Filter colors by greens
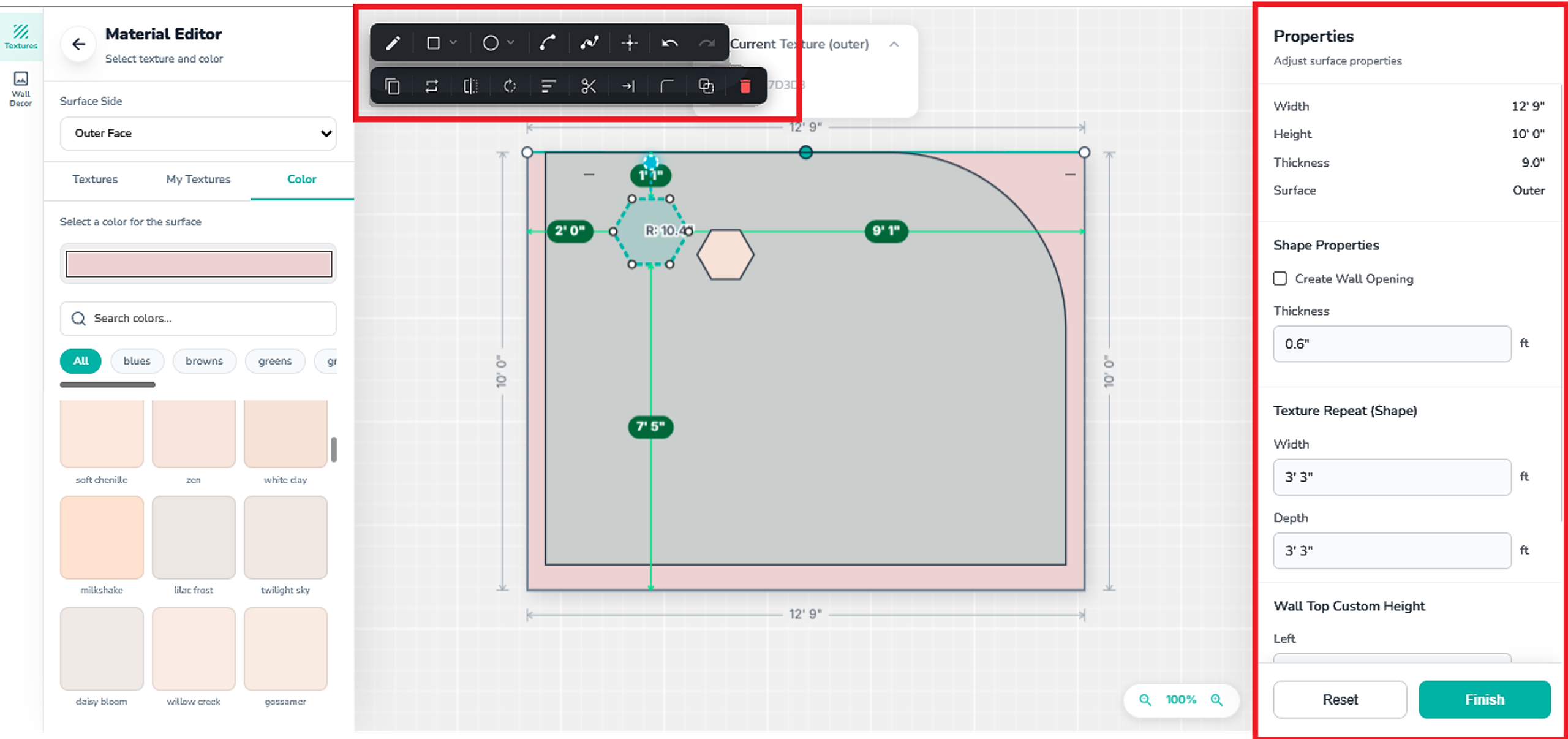Image resolution: width=1568 pixels, height=739 pixels. 275,360
